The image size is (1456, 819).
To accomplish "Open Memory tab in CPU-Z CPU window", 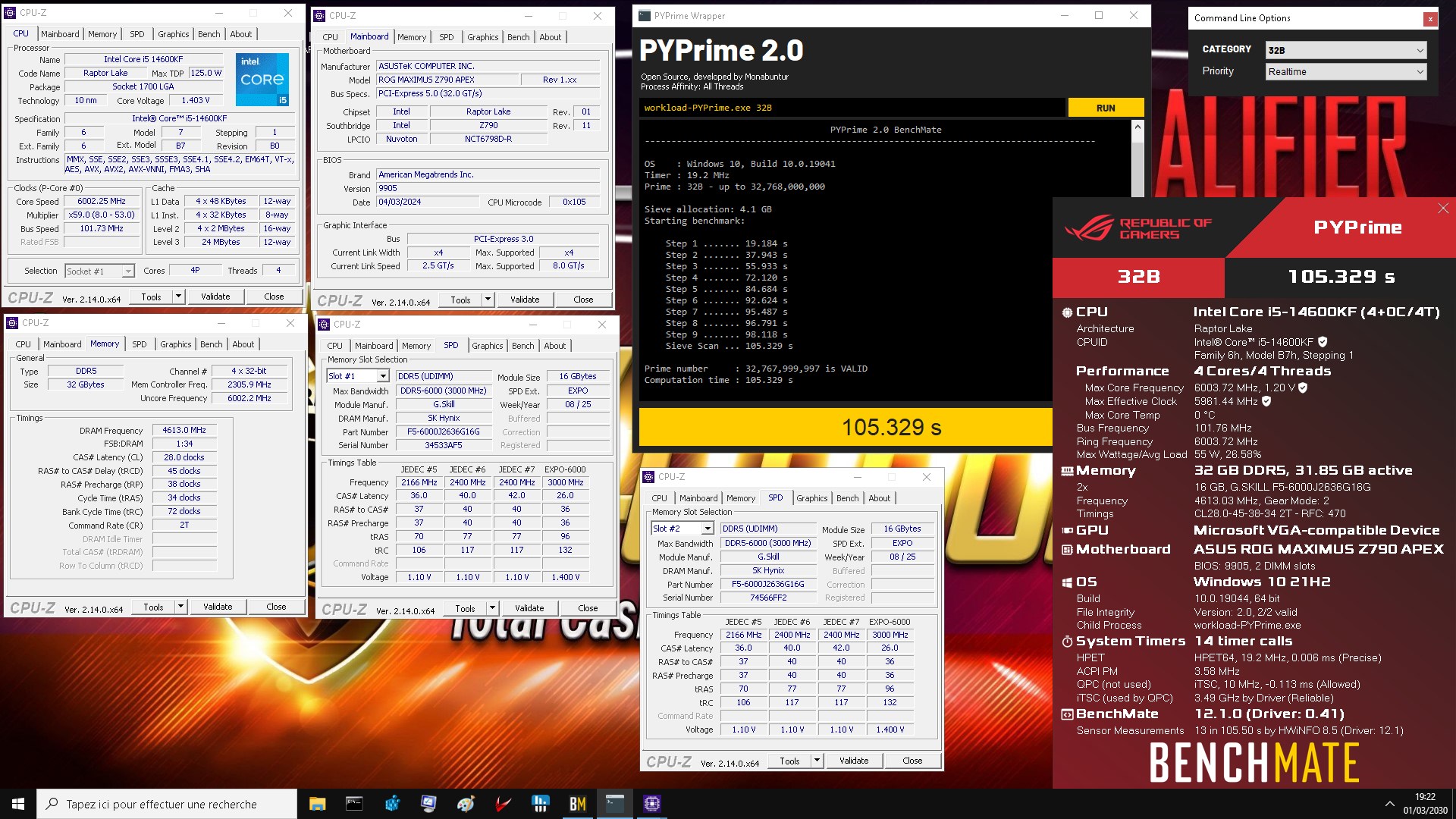I will point(102,34).
